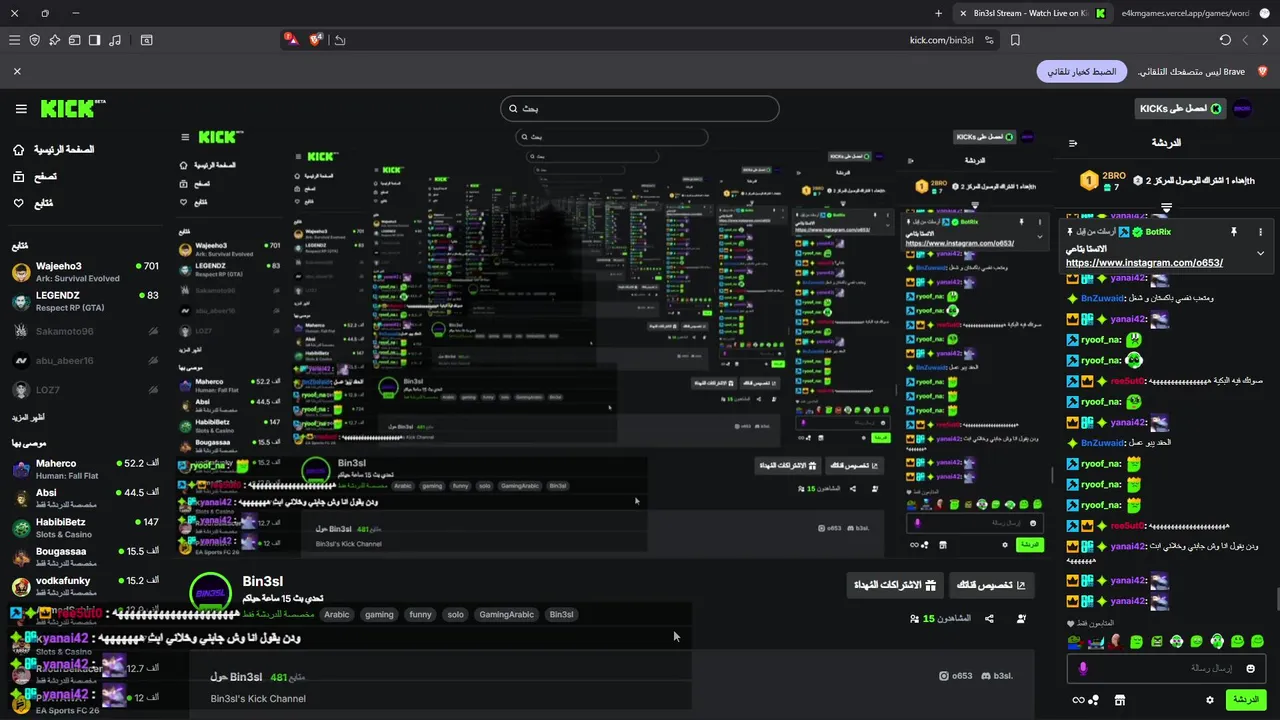Open the Kick hamburger sidebar menu
Screen dimensions: 1280x720
click(x=21, y=109)
